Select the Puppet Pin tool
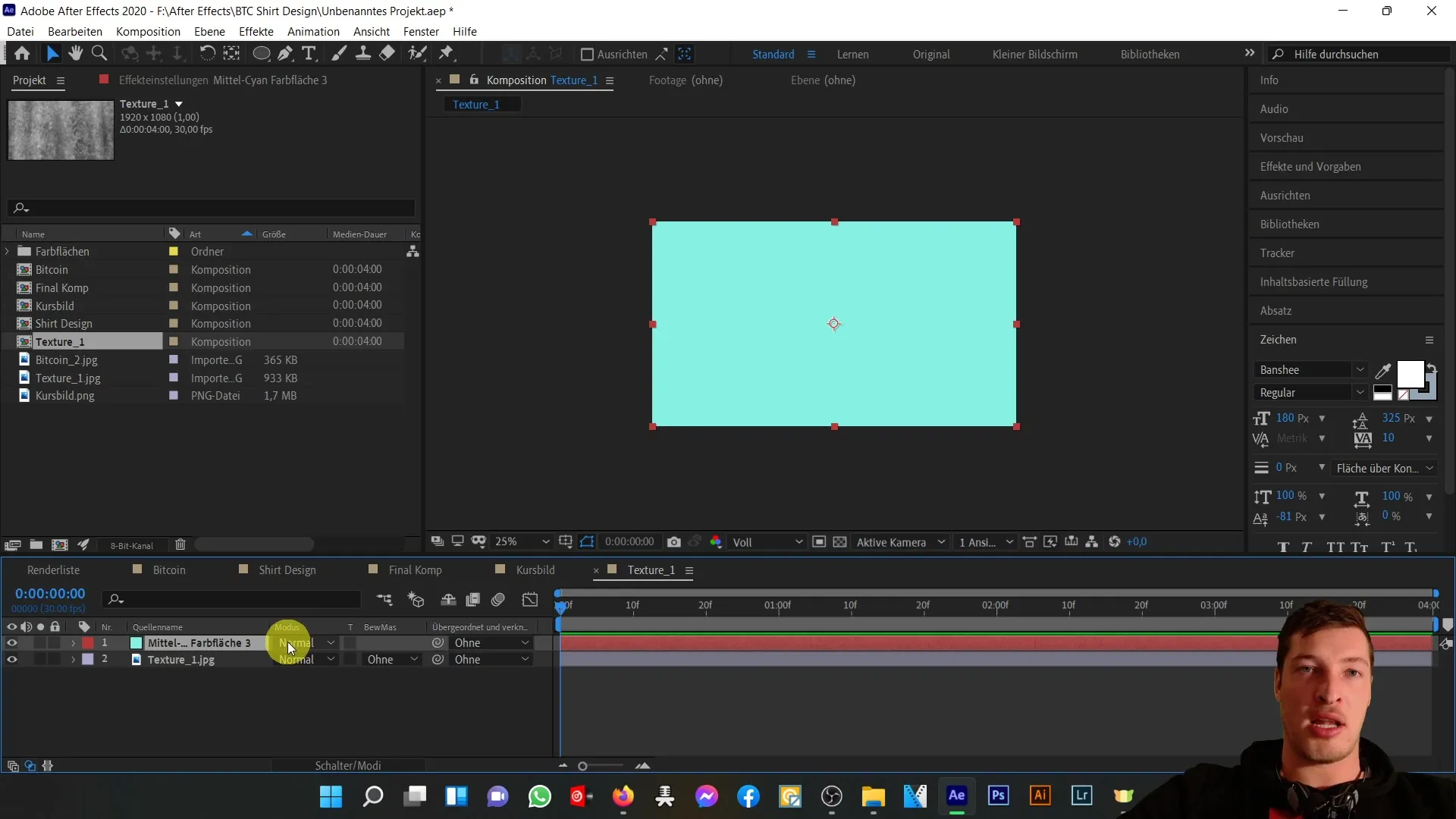 [x=447, y=53]
